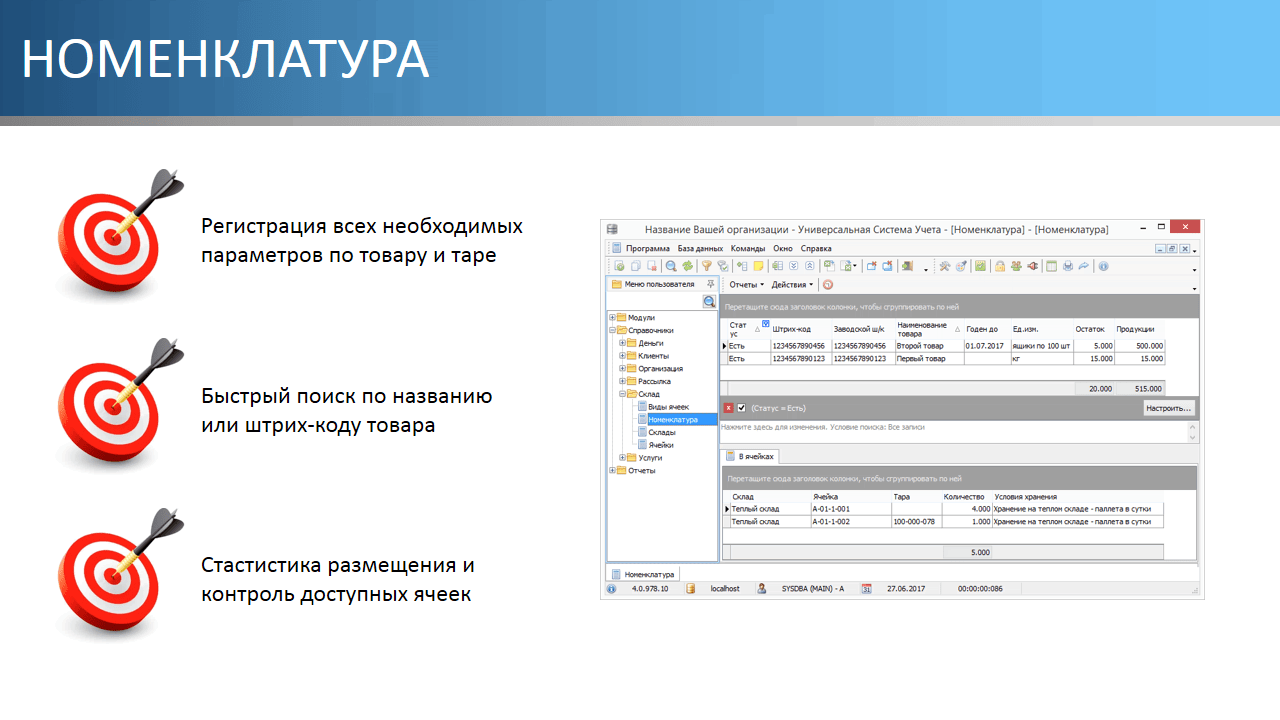Viewport: 1280px width, 720px height.
Task: Switch to the В ячейках tab
Action: [749, 456]
